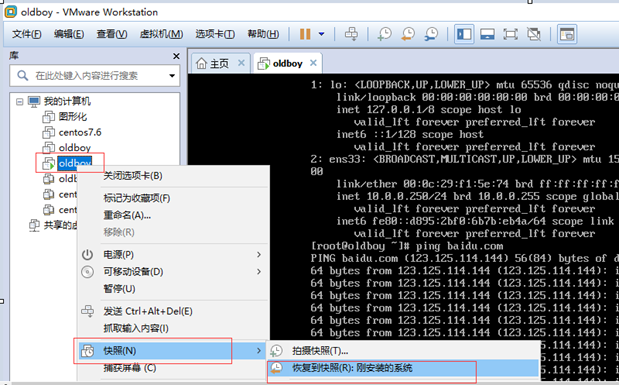Image resolution: width=619 pixels, height=385 pixels.
Task: Click the keyboard icon beside 发送 Ctrl+Alt+Del
Action: tap(87, 311)
